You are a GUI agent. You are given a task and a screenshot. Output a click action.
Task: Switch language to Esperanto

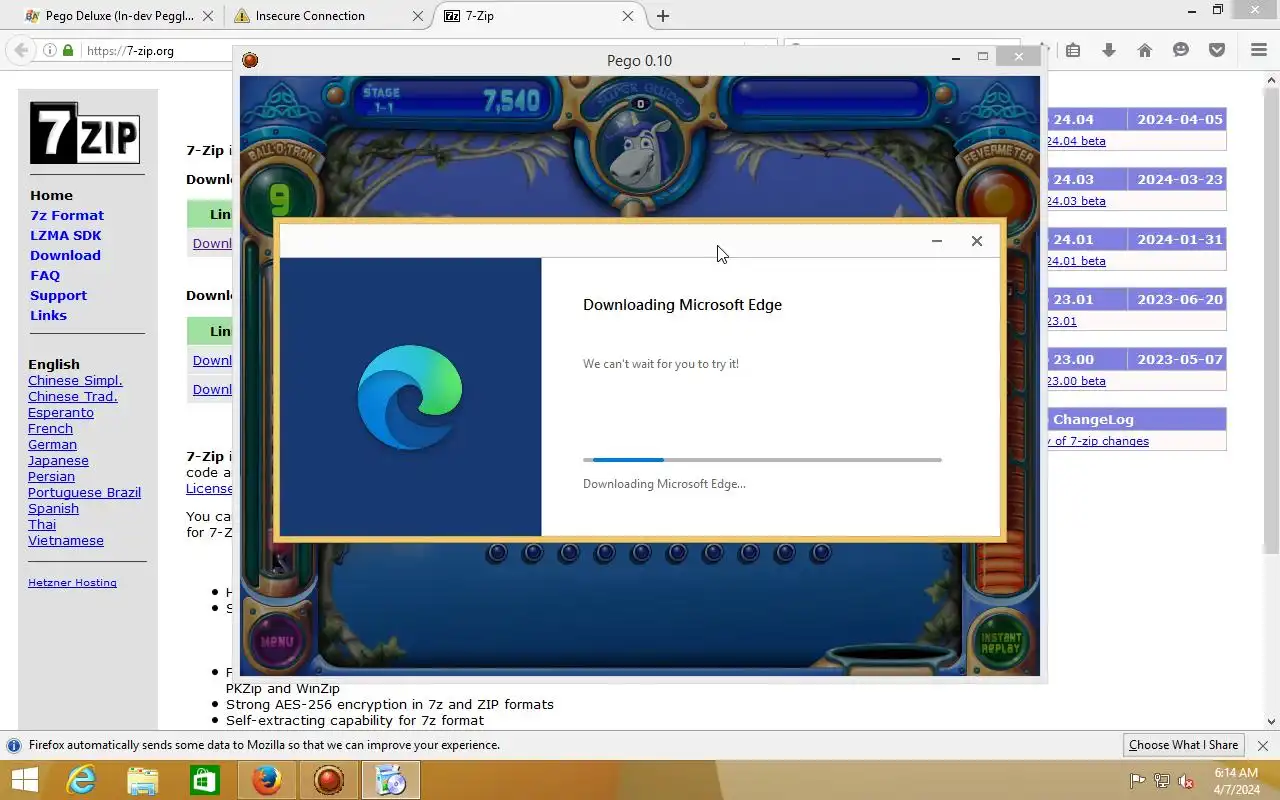(61, 412)
